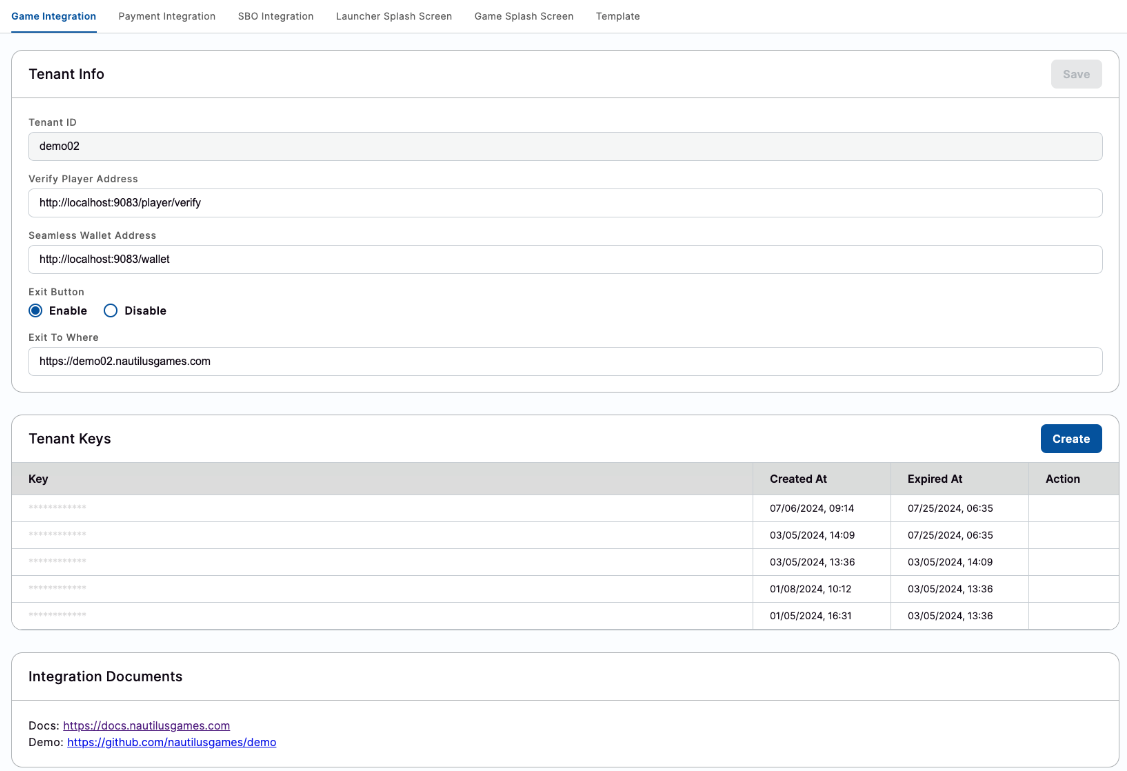The image size is (1127, 771).
Task: Open the GitHub demo repository link
Action: click(x=171, y=743)
